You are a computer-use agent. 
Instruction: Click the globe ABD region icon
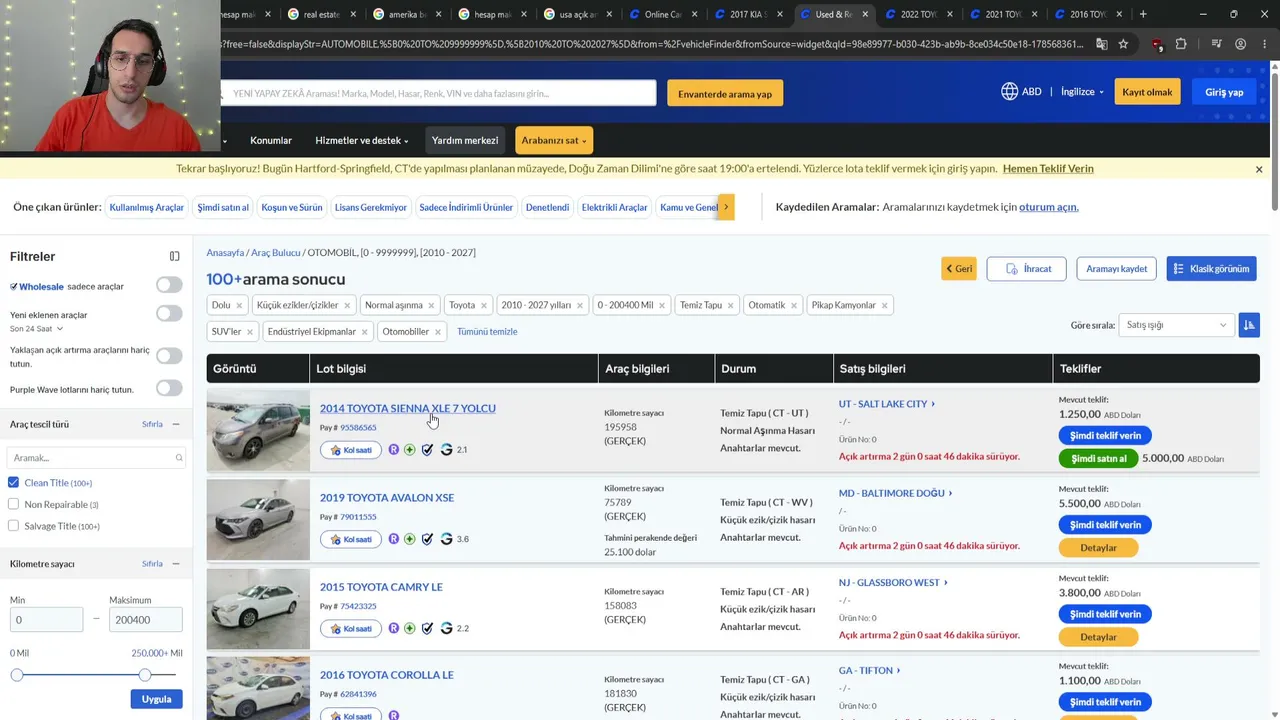point(1010,91)
